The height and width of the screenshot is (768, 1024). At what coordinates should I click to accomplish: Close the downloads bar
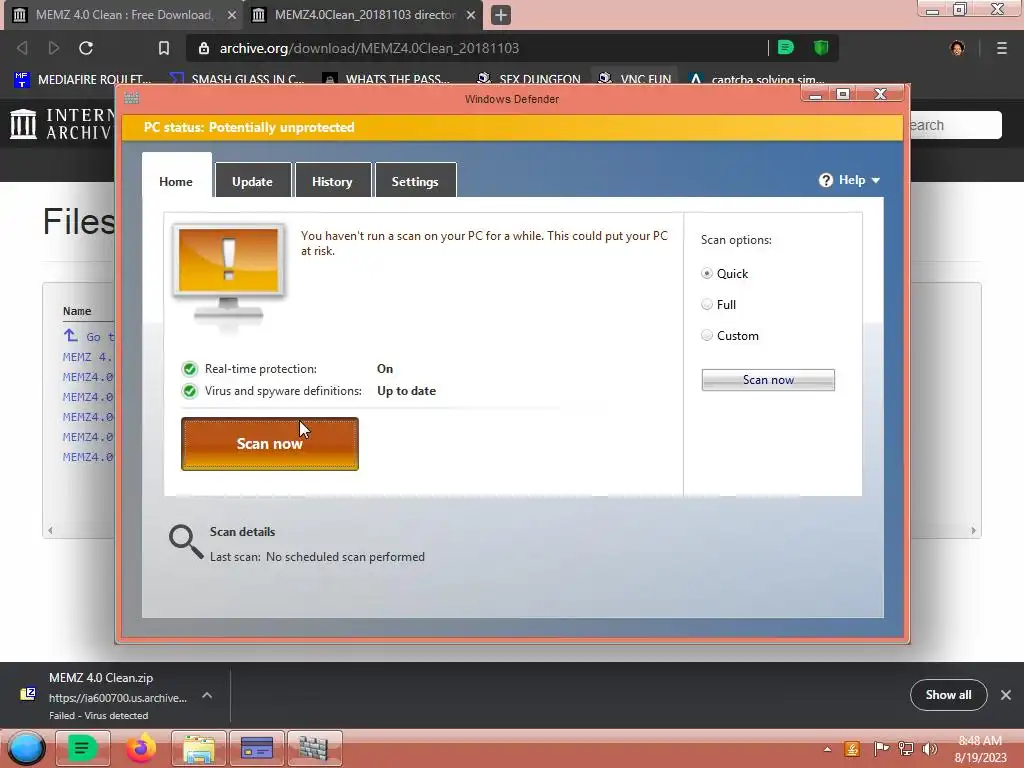(x=1006, y=695)
